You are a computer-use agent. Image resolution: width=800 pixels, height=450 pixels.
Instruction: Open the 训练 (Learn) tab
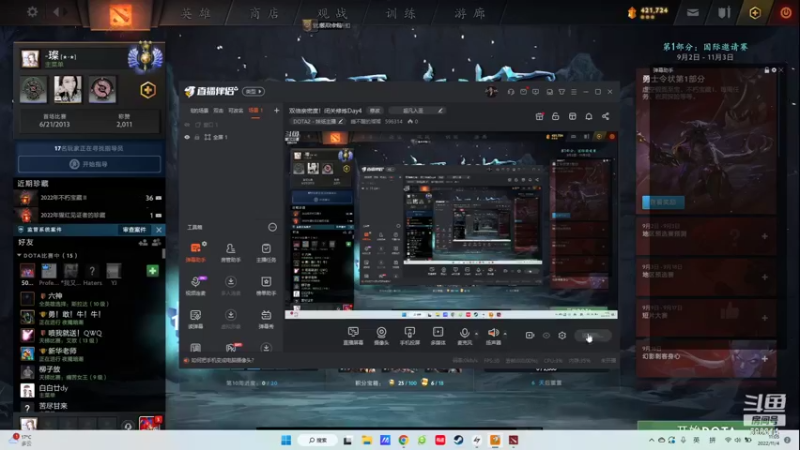click(x=401, y=13)
